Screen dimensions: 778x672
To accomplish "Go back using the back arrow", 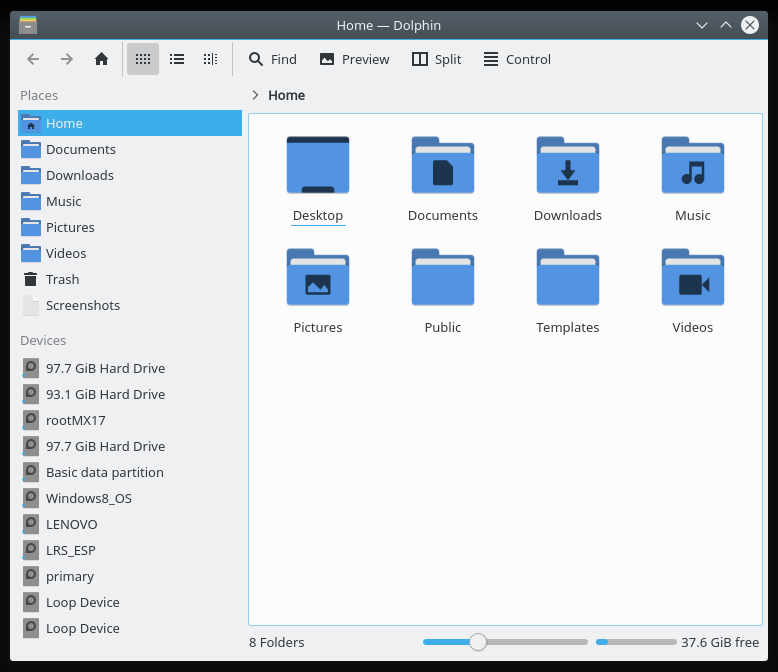I will 33,59.
